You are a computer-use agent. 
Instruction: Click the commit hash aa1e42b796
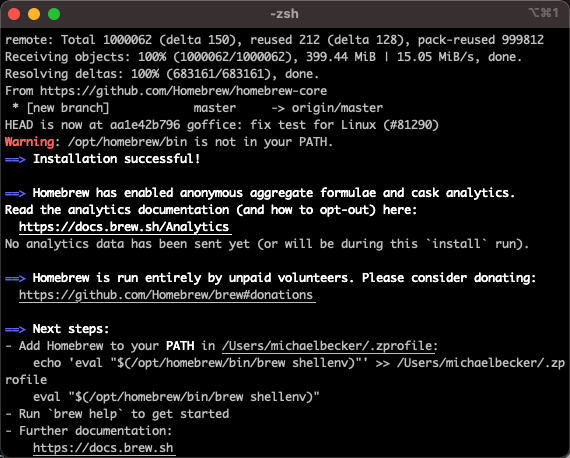coord(145,125)
